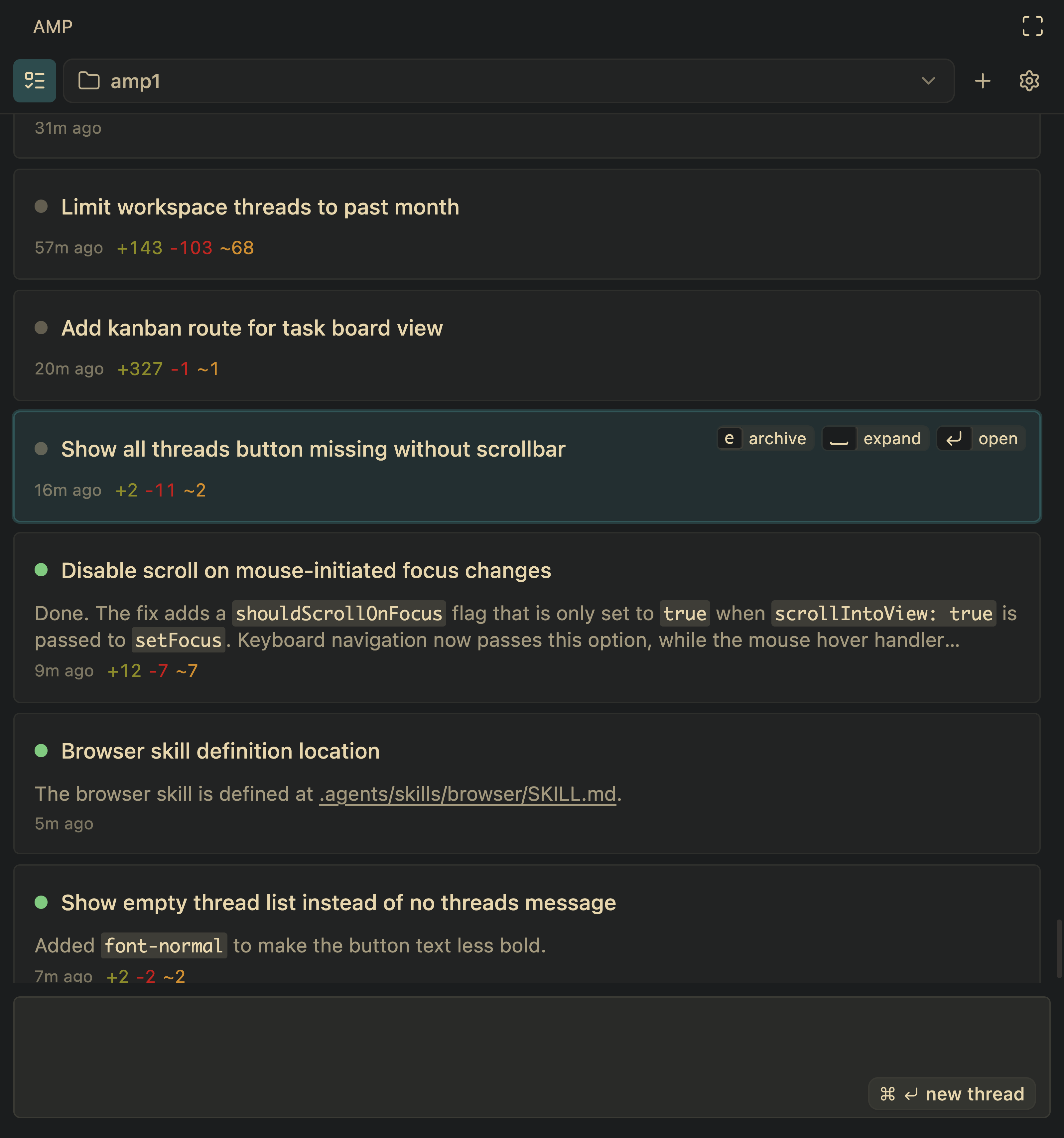Open the settings gear icon
1064x1138 pixels.
tap(1028, 81)
